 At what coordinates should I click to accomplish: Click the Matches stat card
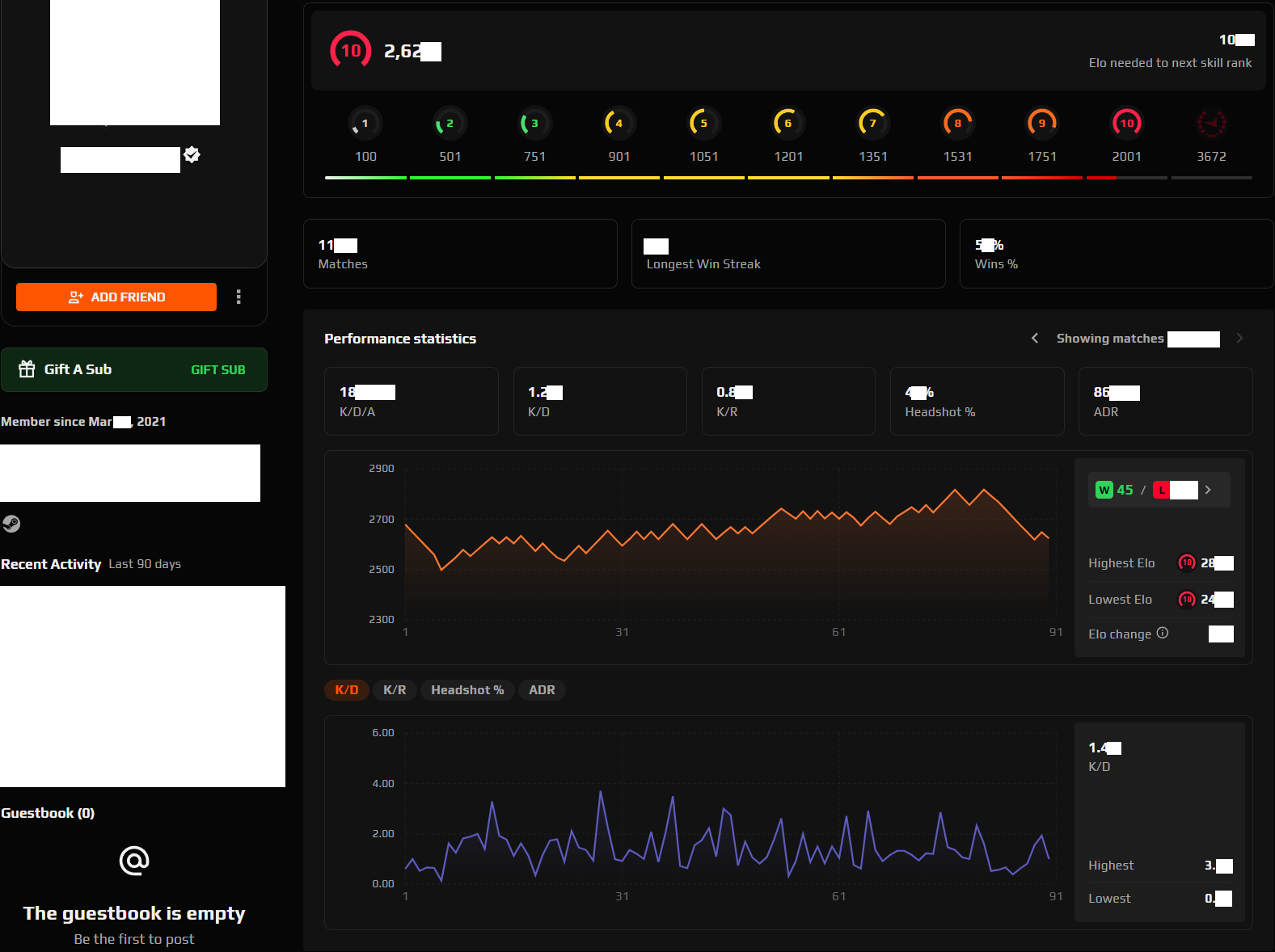point(460,254)
